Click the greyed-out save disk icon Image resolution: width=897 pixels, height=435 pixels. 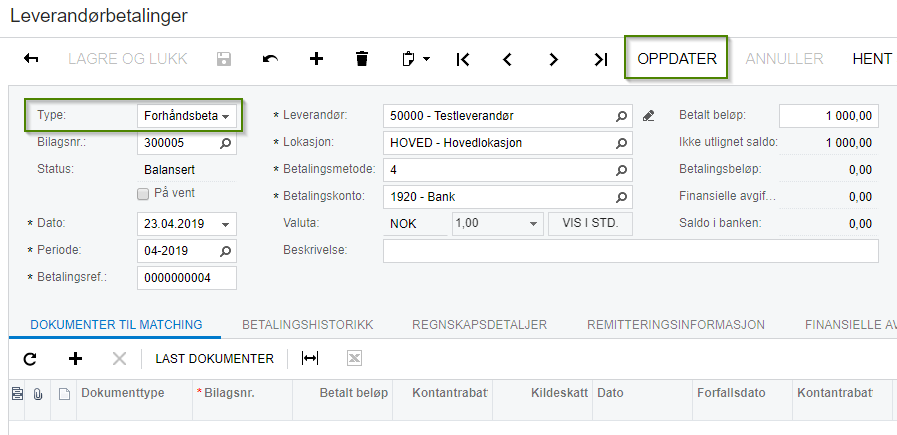224,58
